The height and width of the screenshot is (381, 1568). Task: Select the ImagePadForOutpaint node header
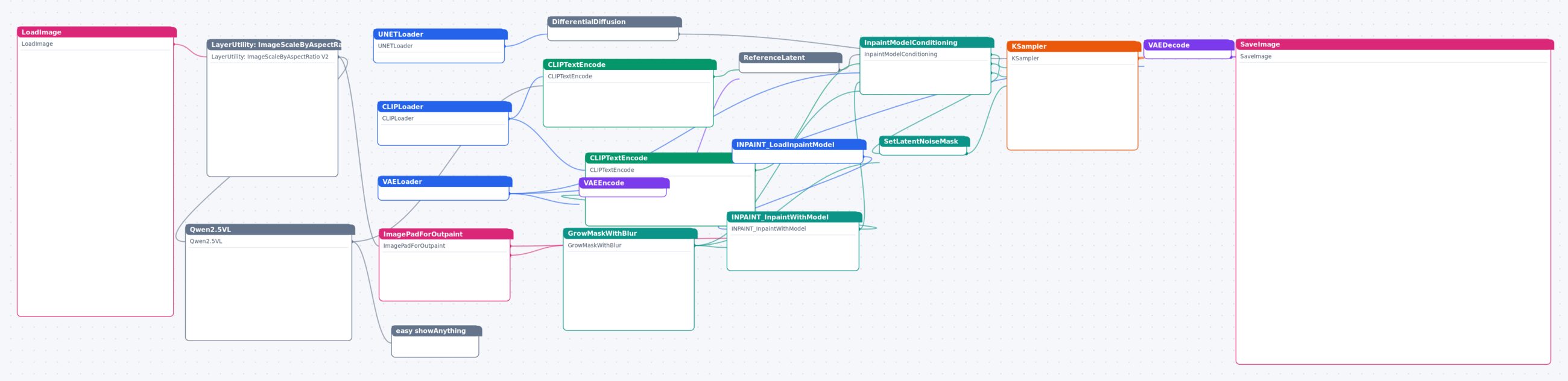click(x=446, y=235)
